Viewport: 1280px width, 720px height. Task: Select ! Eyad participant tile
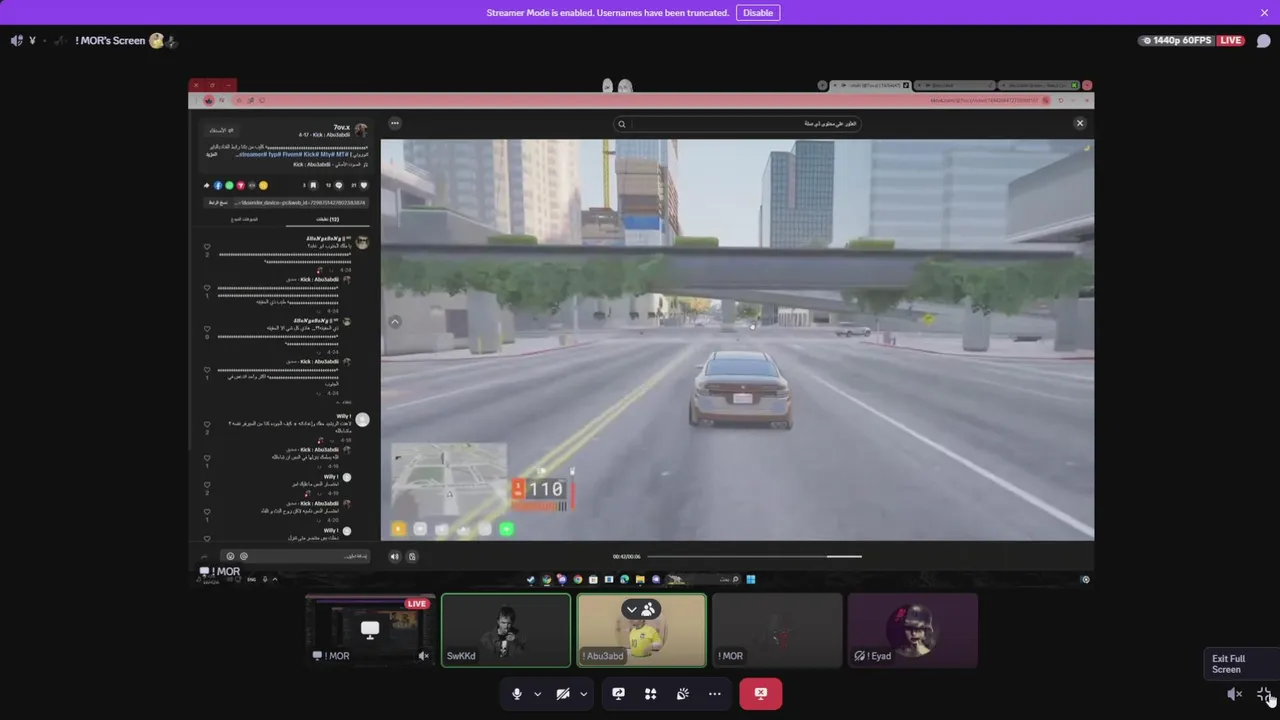coord(912,630)
